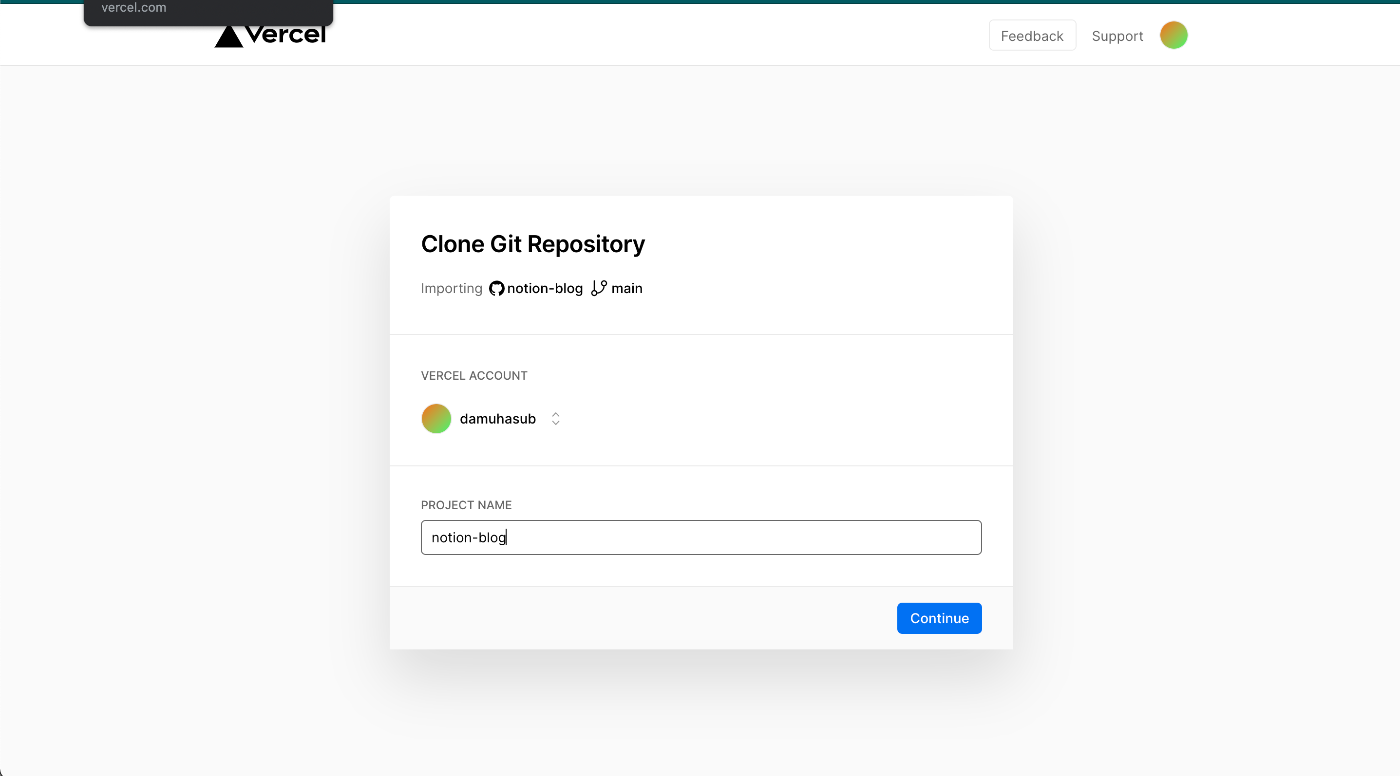Click the notion-blog repository name
This screenshot has width=1400, height=776.
point(545,288)
